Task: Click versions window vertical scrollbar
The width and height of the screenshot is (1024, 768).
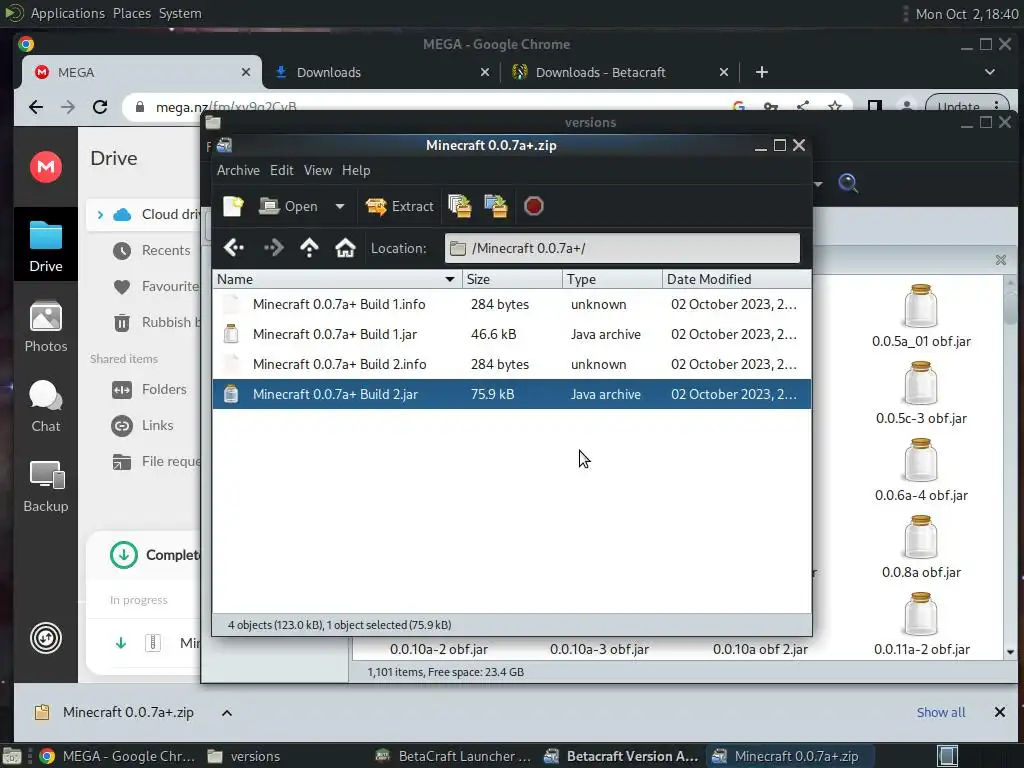Action: [1010, 468]
